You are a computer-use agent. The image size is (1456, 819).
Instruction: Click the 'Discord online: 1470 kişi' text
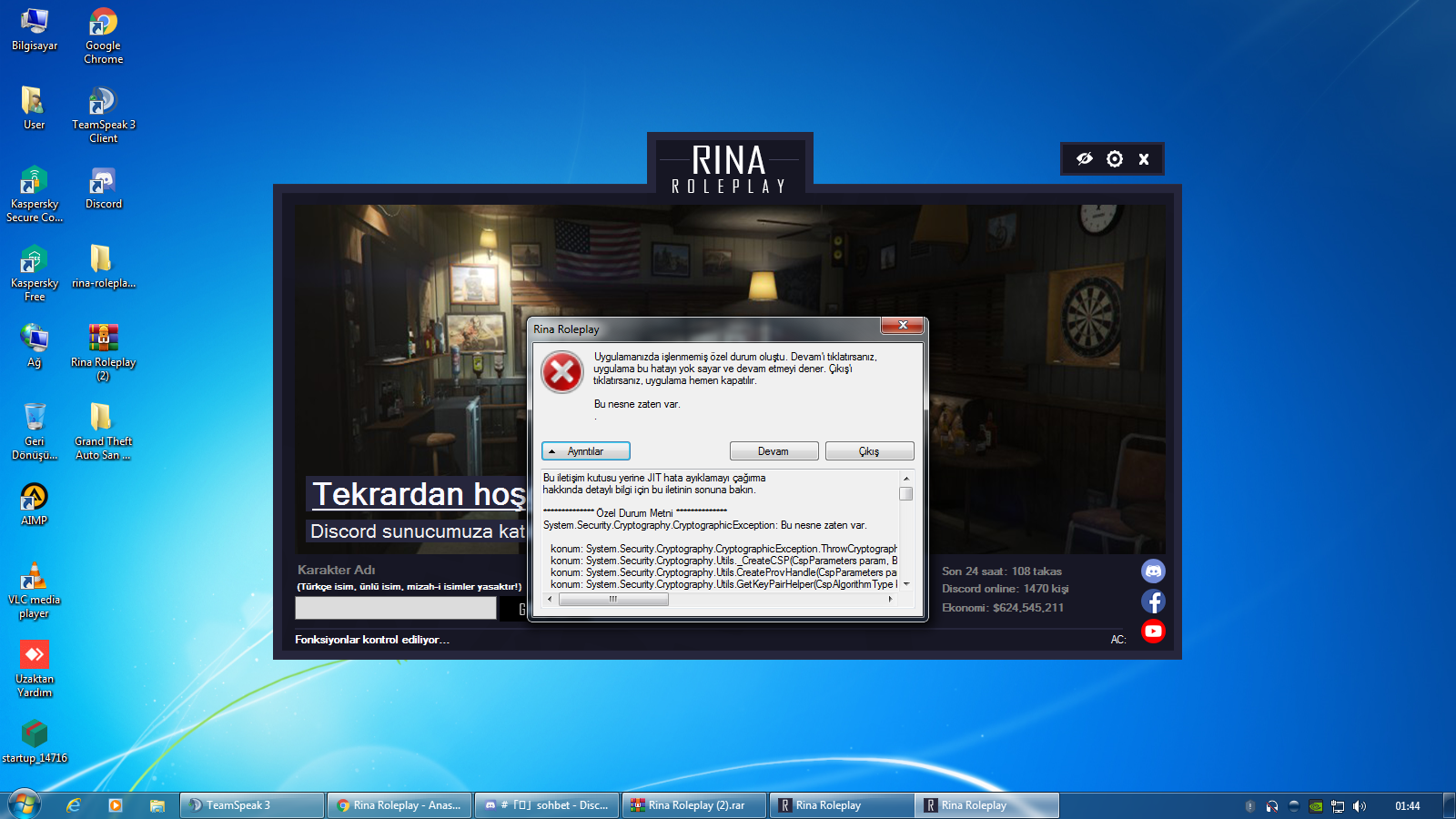click(1006, 589)
